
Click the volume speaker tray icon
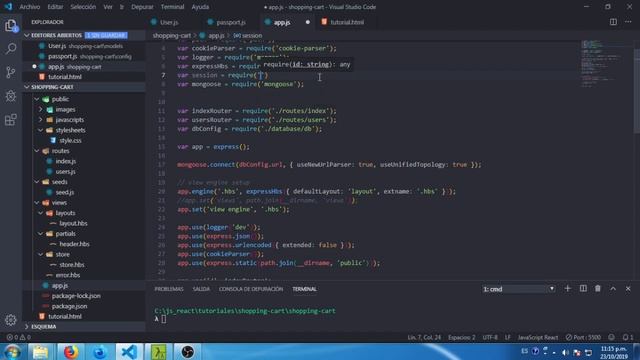(x=565, y=352)
